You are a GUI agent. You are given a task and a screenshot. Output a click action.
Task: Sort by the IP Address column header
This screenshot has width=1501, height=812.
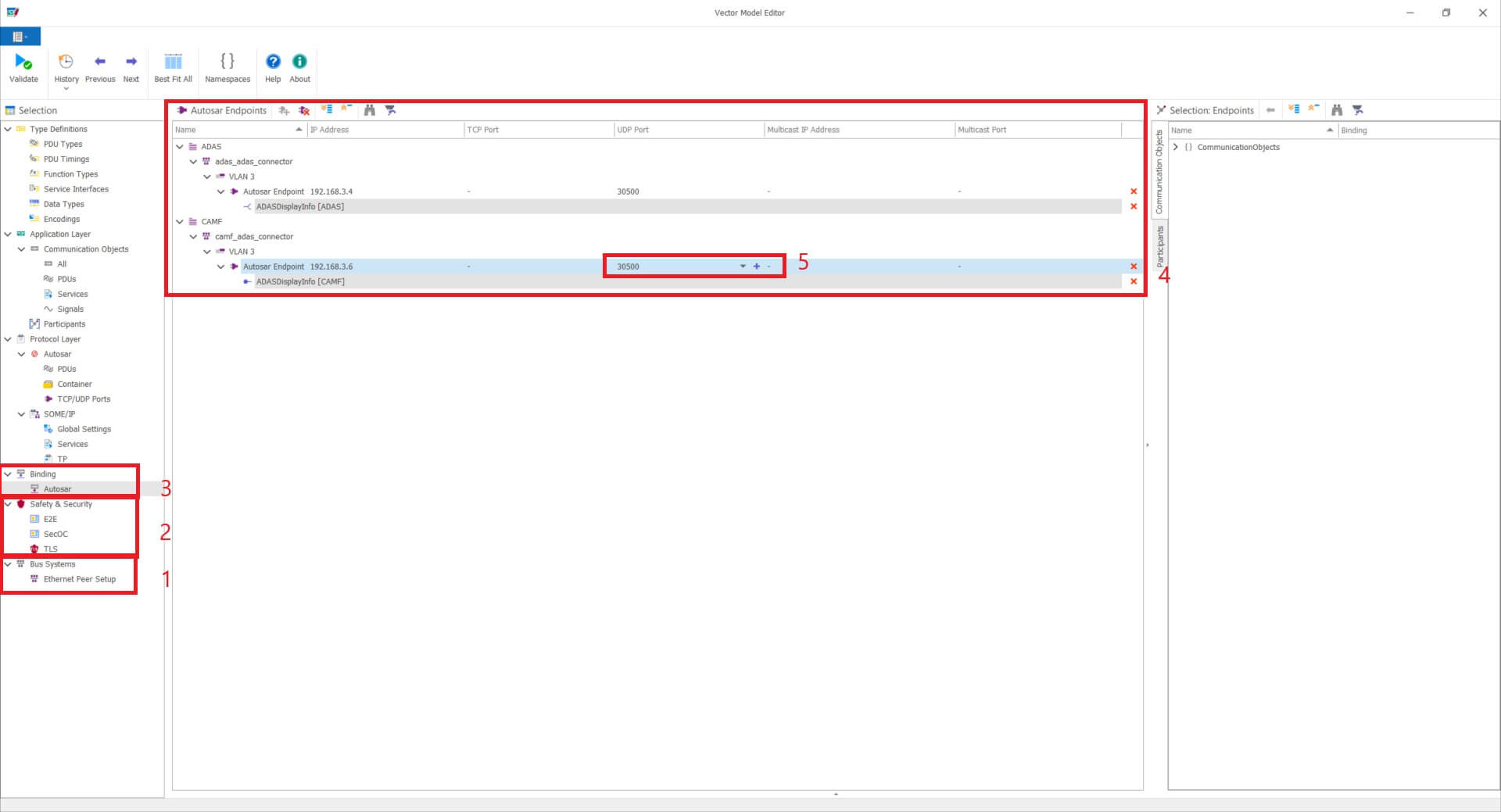[383, 130]
